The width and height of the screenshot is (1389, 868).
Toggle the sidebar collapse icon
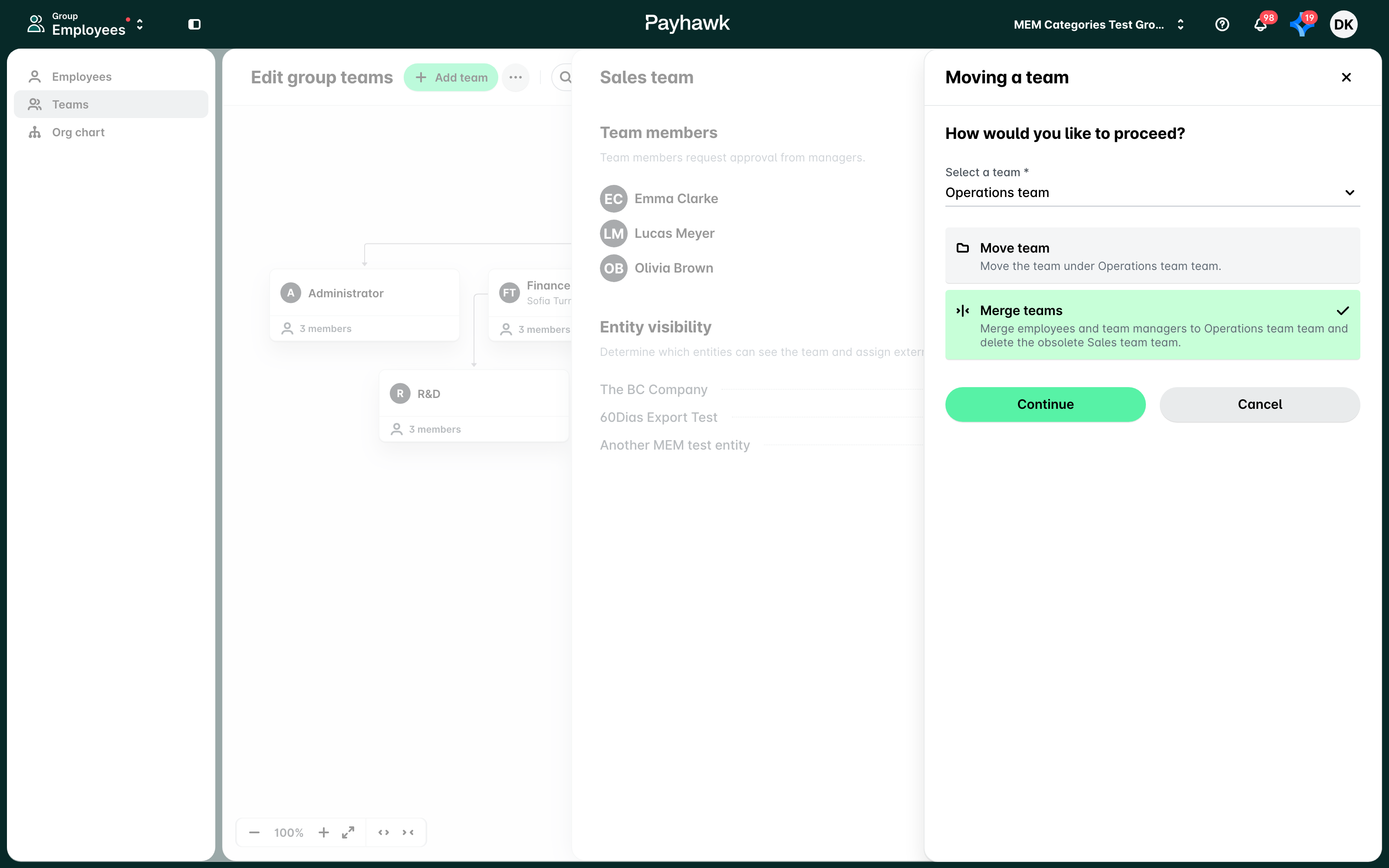194,24
